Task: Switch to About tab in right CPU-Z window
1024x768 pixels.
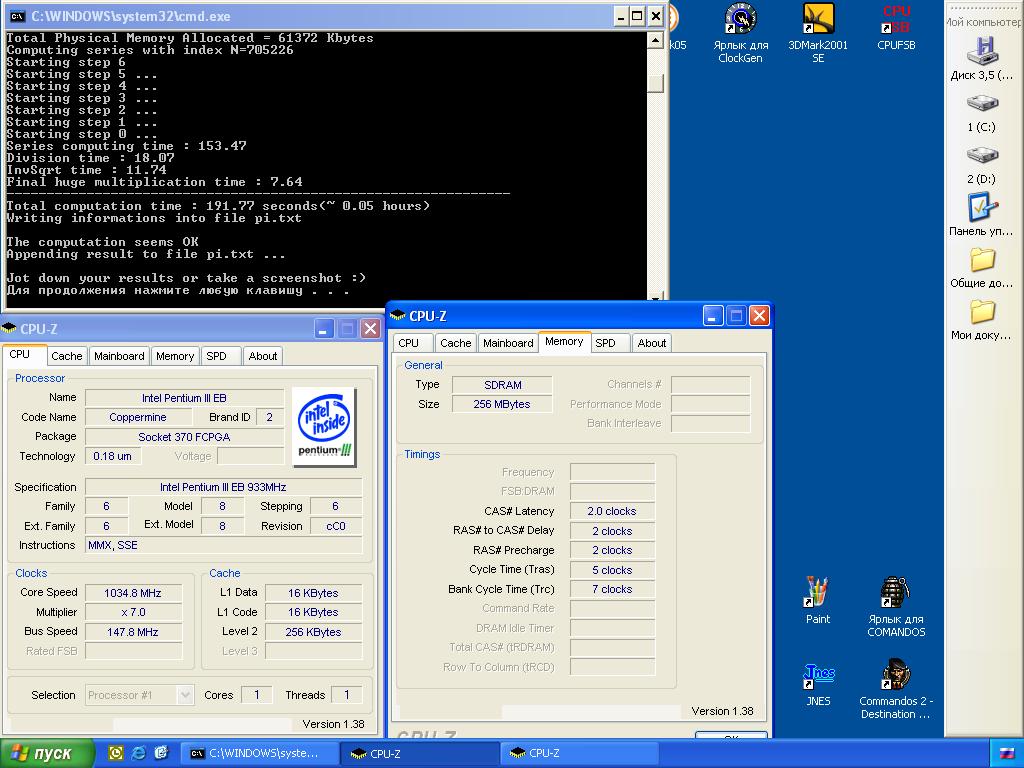Action: pos(652,343)
